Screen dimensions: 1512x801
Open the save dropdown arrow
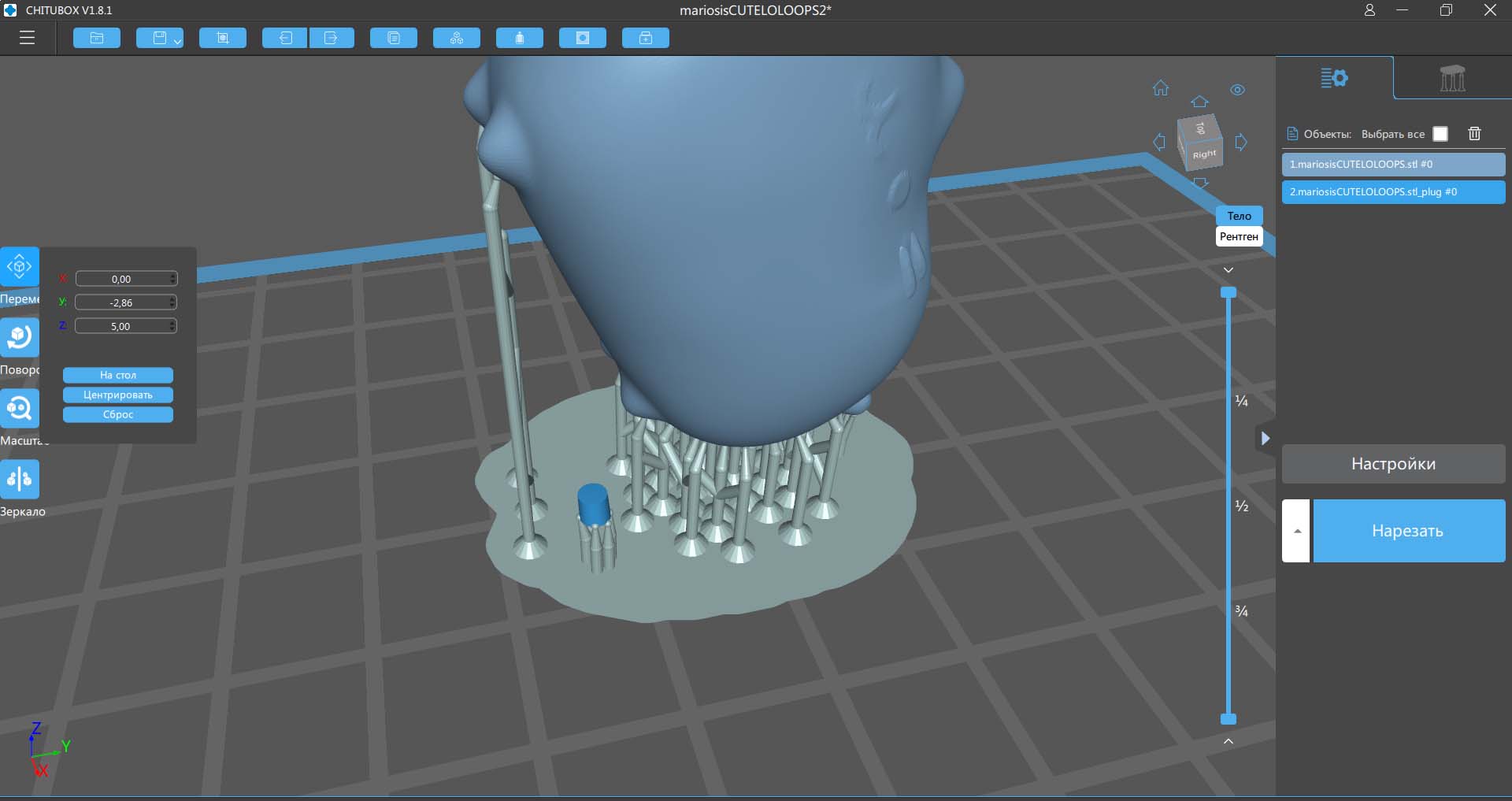[x=178, y=40]
